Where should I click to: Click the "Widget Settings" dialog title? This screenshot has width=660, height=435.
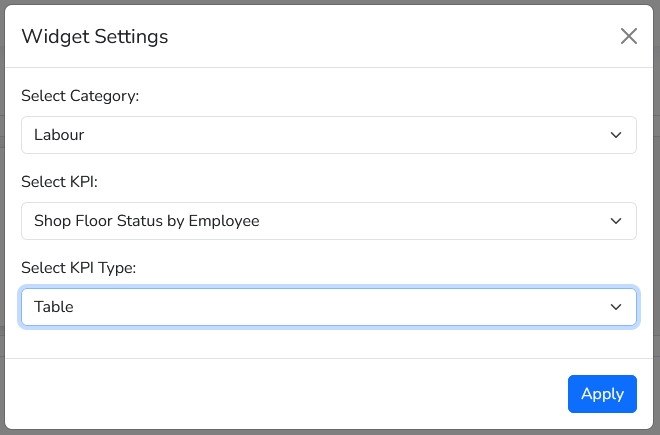coord(95,37)
